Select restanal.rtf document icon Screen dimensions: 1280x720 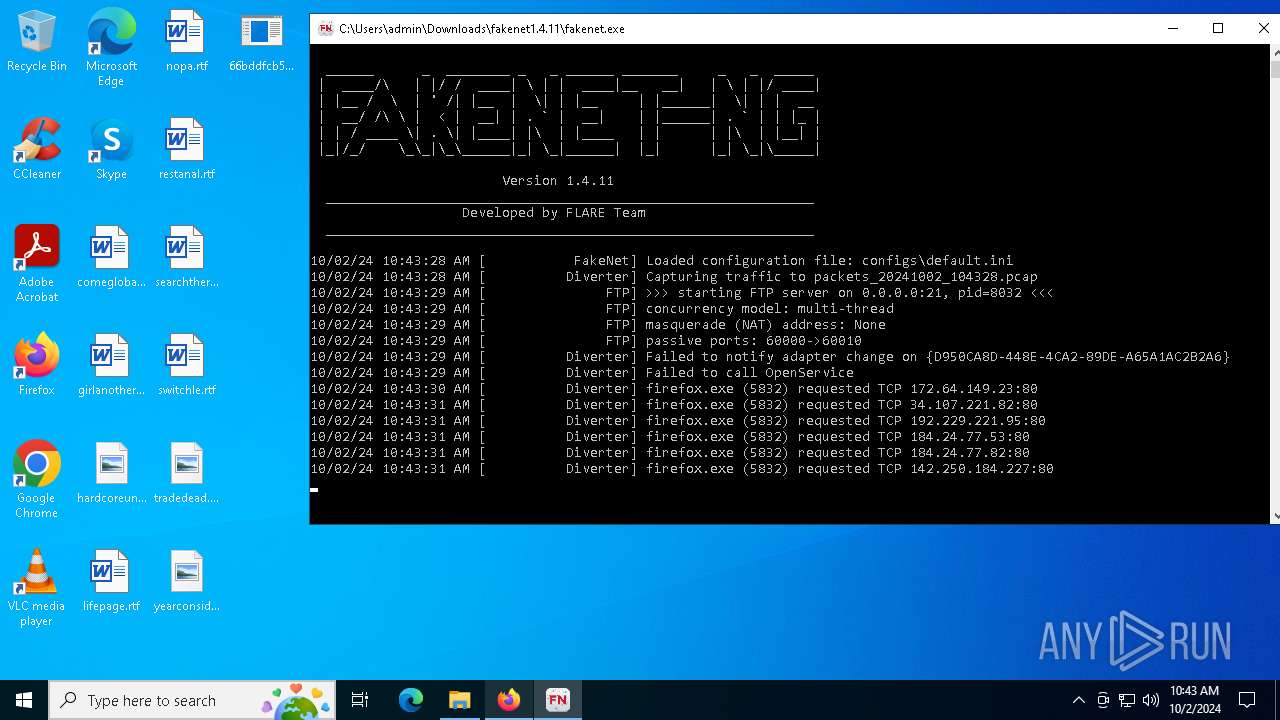point(186,150)
